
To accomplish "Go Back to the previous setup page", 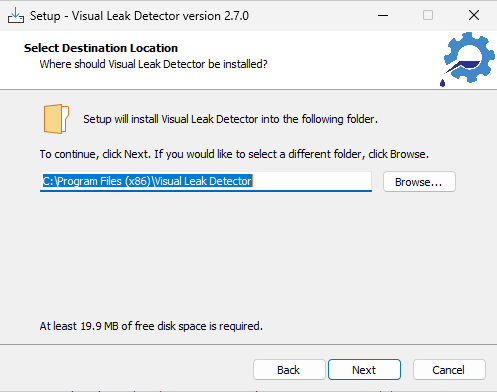I will [289, 370].
